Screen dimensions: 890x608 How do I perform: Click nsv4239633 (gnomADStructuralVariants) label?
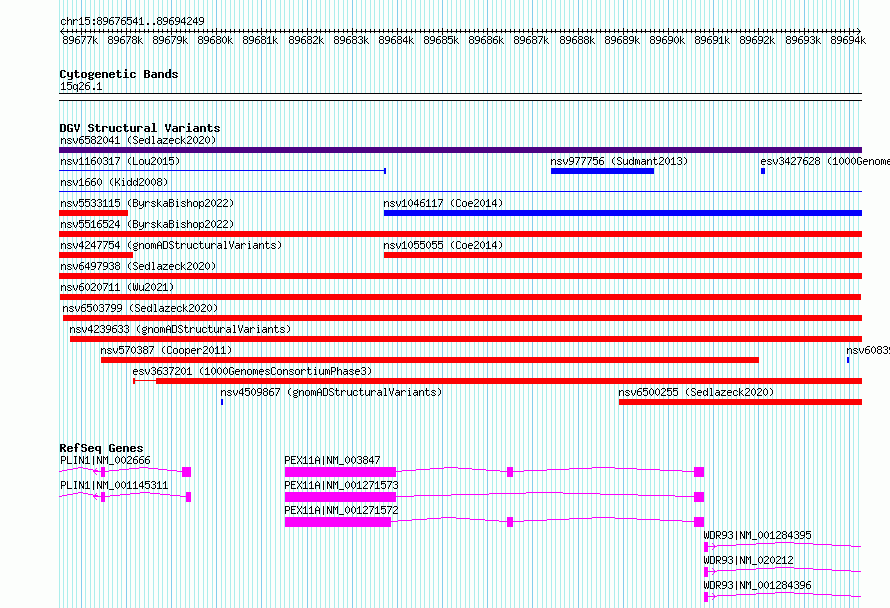(180, 329)
